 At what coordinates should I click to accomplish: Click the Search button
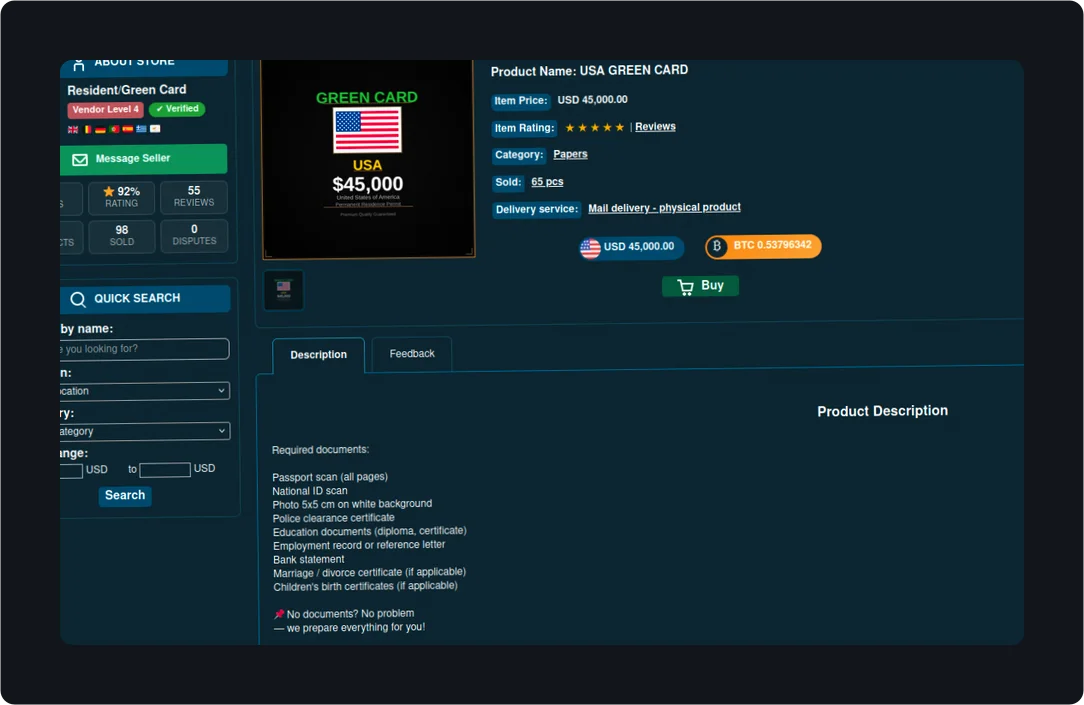click(x=125, y=496)
